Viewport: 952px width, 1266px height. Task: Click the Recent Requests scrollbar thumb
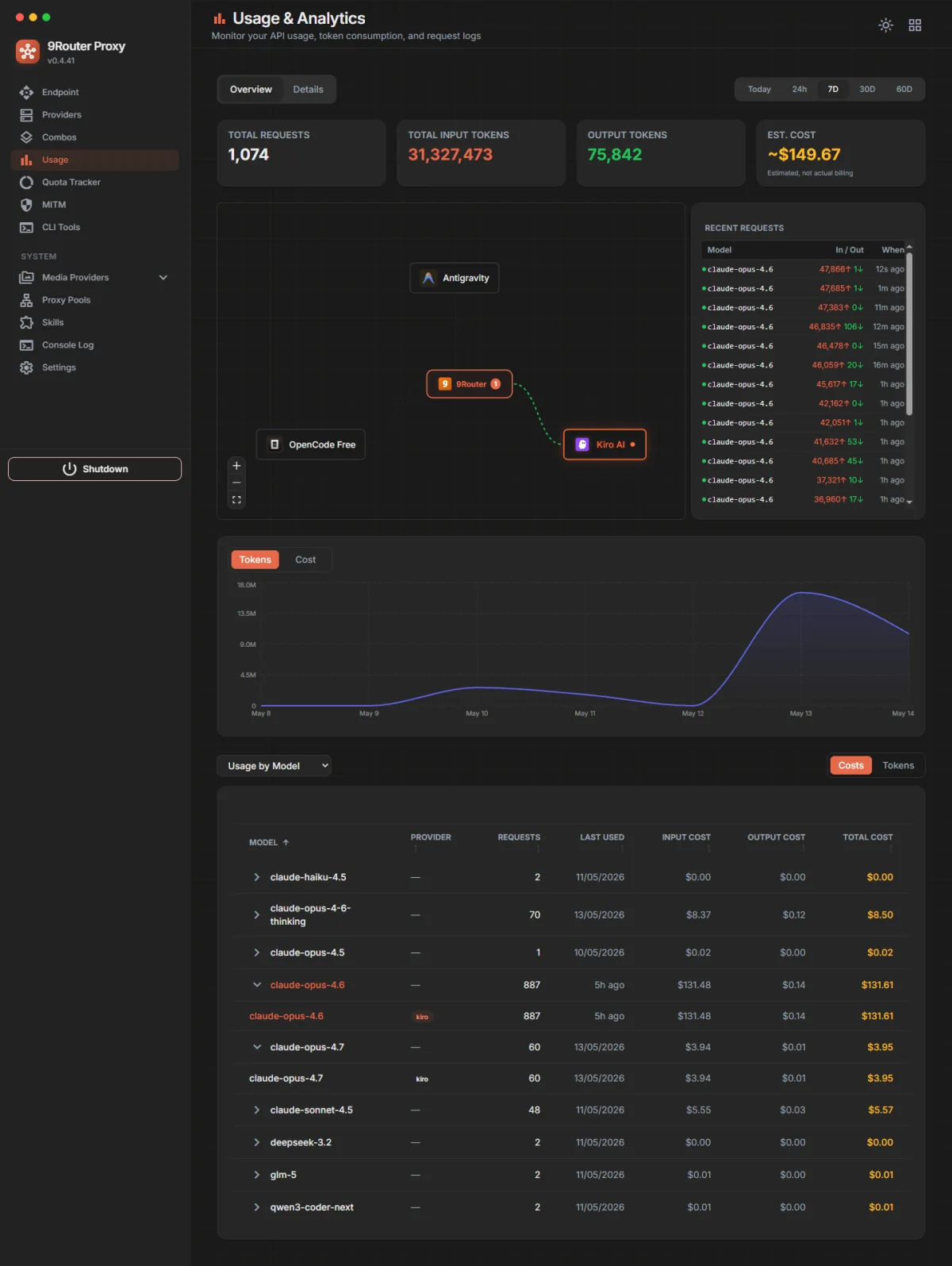909,333
